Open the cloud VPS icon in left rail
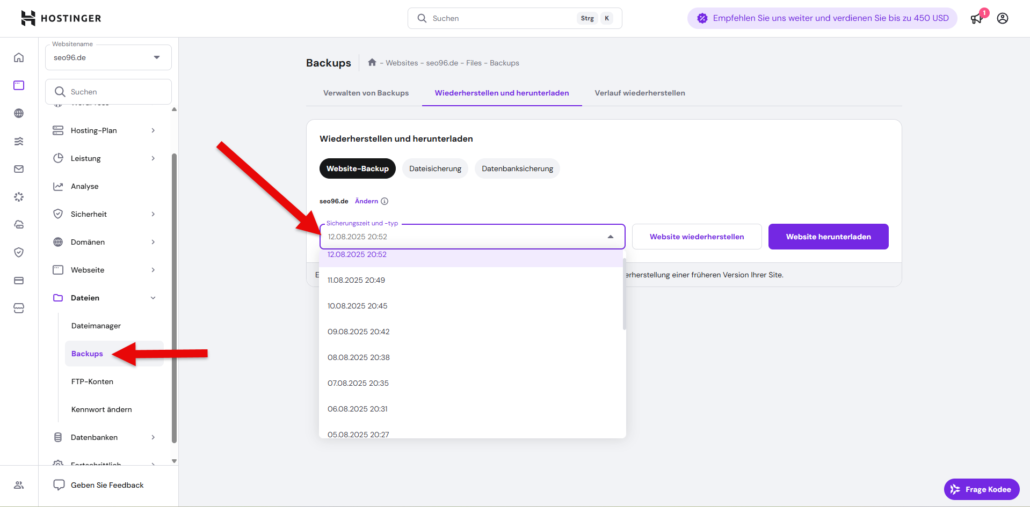The image size is (1030, 507). [x=18, y=224]
